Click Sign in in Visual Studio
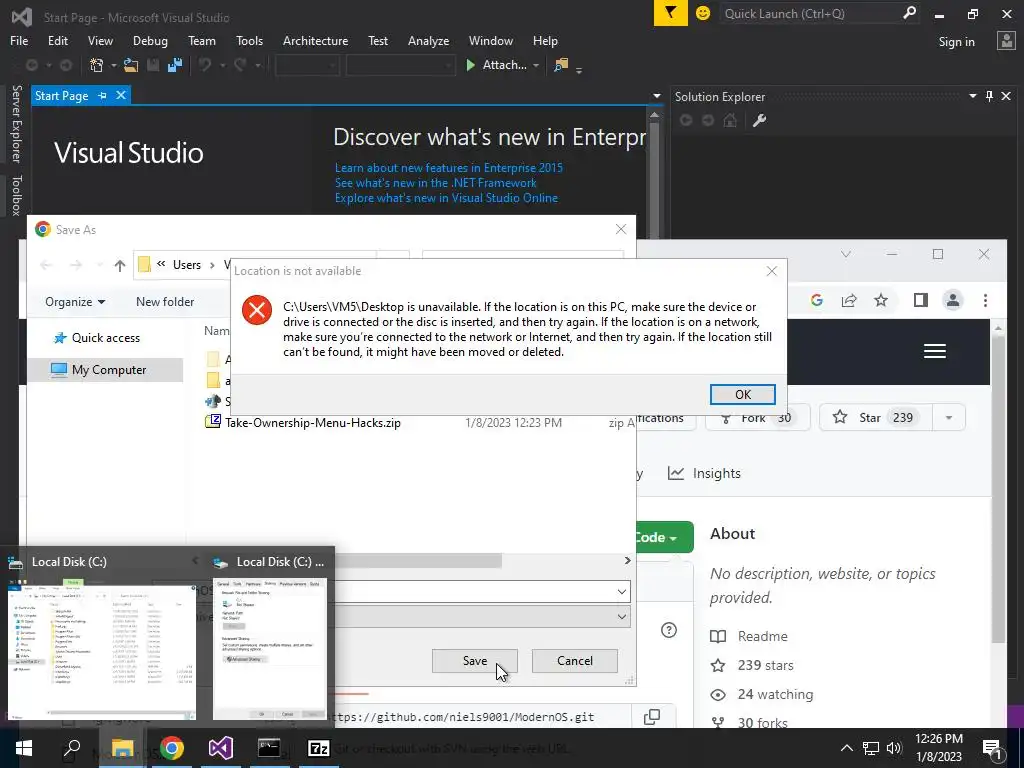This screenshot has width=1024, height=768. pos(956,42)
